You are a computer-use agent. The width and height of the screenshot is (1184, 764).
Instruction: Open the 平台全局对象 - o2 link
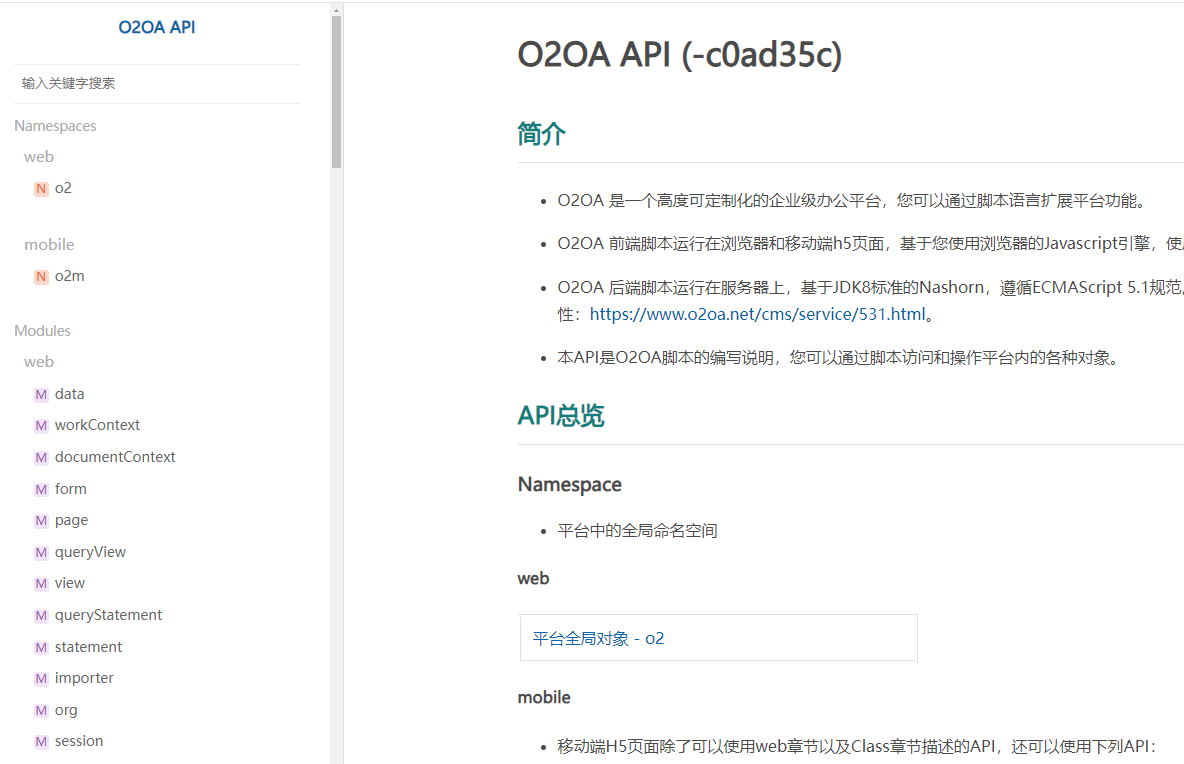(x=599, y=639)
